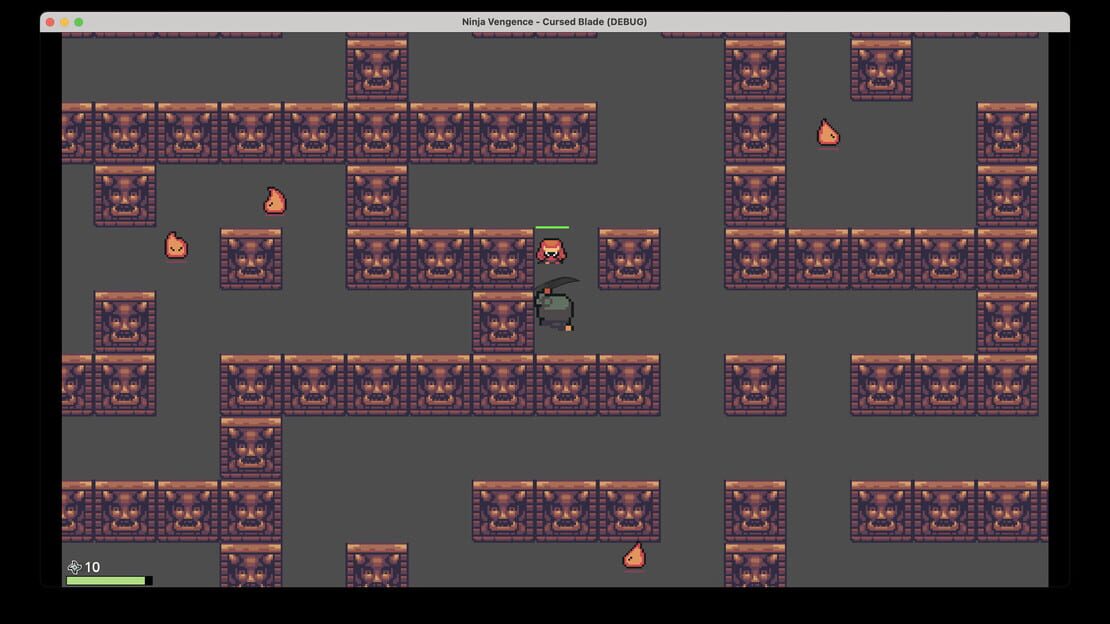The height and width of the screenshot is (624, 1110).
Task: Click the shuriken ammo icon in the HUD
Action: [74, 567]
